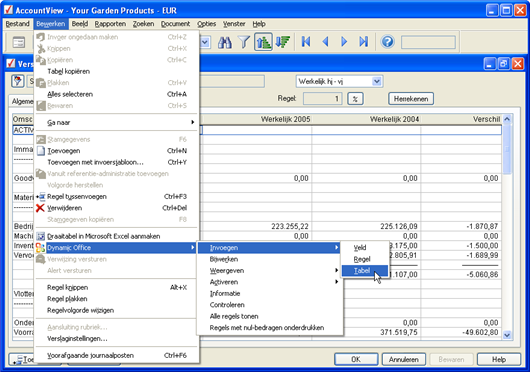
Task: Expand the Ga naar submenu
Action: coord(117,122)
